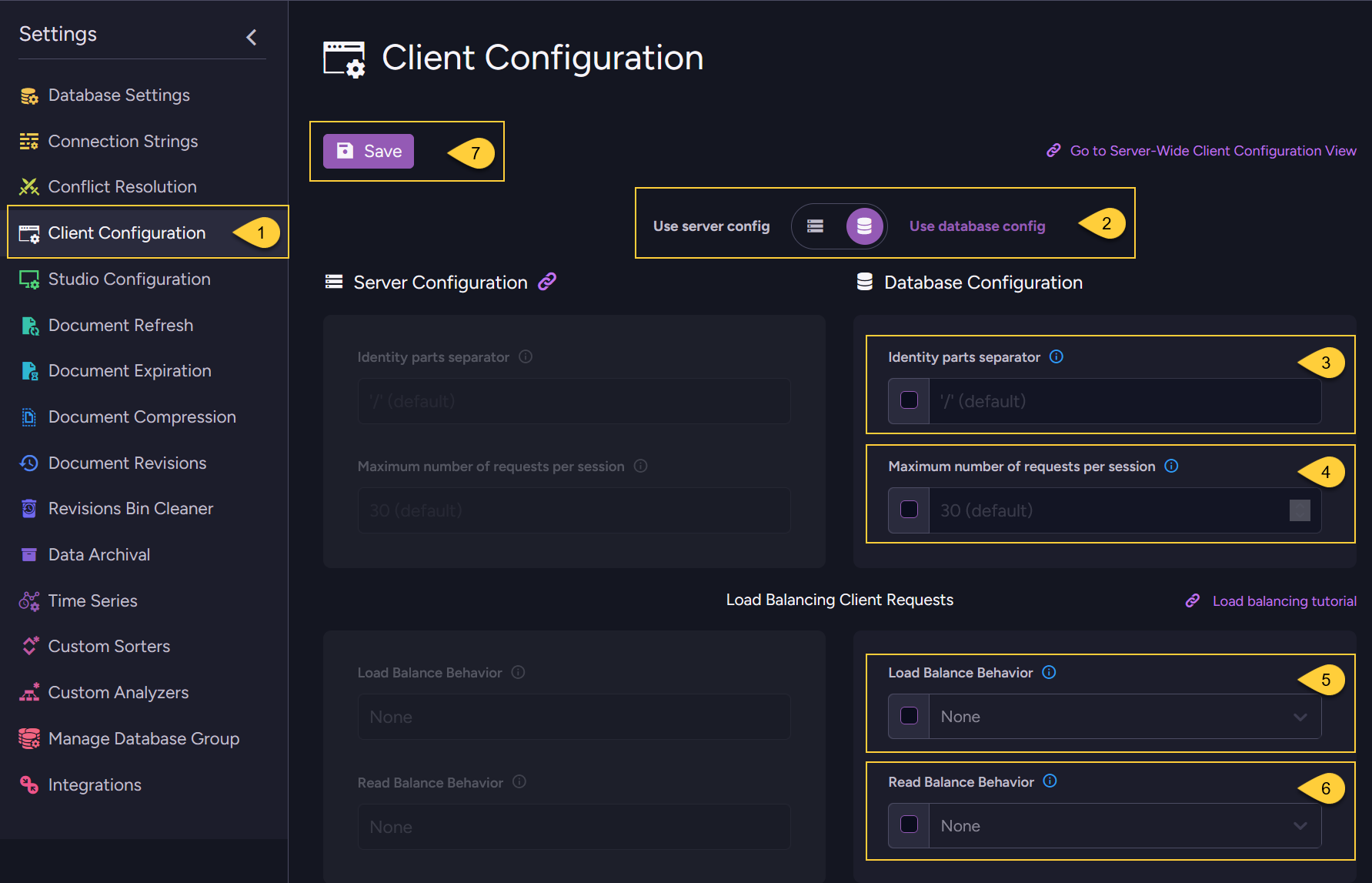Open the Load balancing tutorial link

tap(1284, 600)
